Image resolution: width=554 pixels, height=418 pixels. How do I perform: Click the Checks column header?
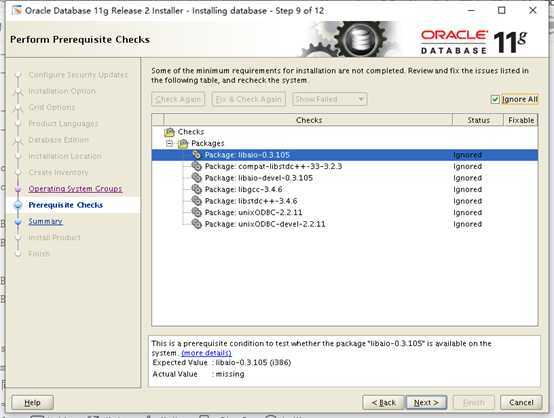point(309,120)
